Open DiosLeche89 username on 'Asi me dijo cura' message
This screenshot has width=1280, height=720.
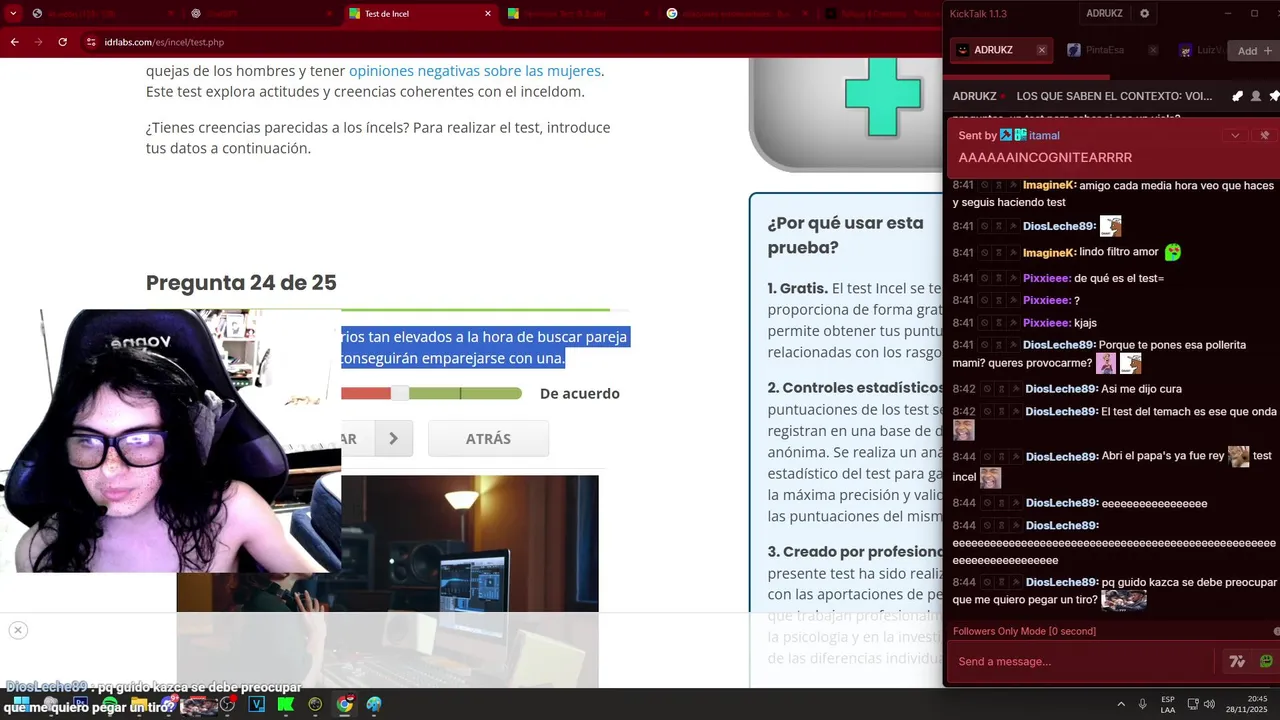(x=1061, y=389)
